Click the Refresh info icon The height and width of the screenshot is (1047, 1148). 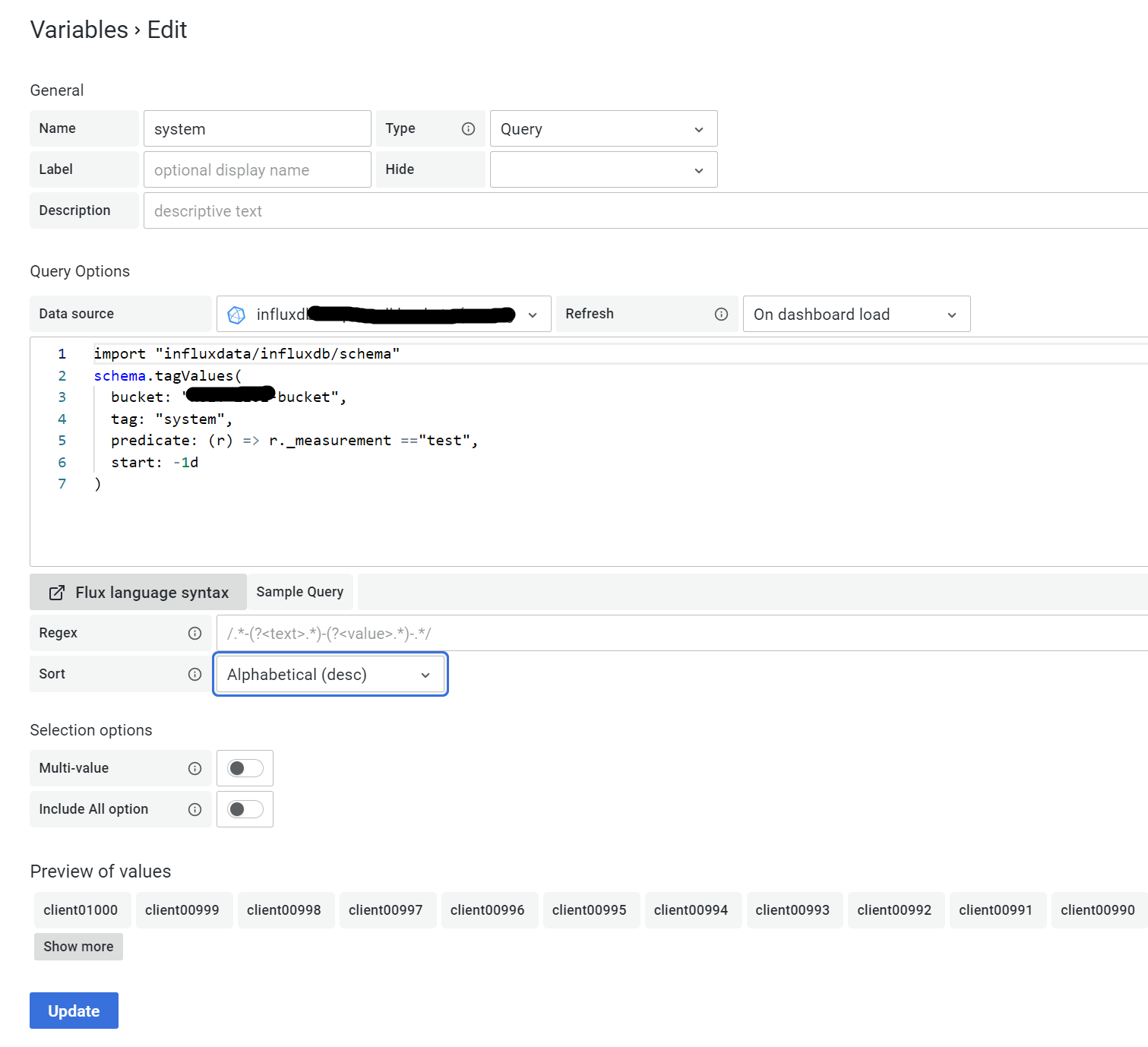click(x=720, y=313)
